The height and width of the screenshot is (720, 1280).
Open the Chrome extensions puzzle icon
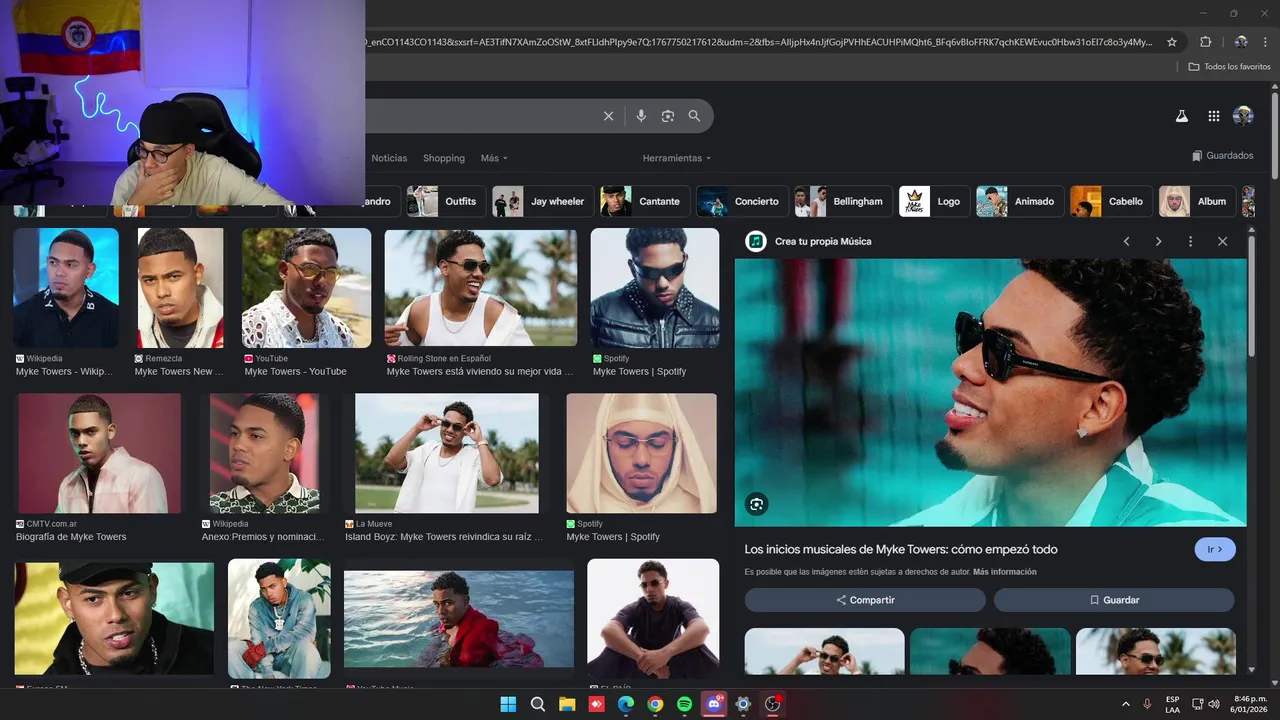click(1205, 42)
